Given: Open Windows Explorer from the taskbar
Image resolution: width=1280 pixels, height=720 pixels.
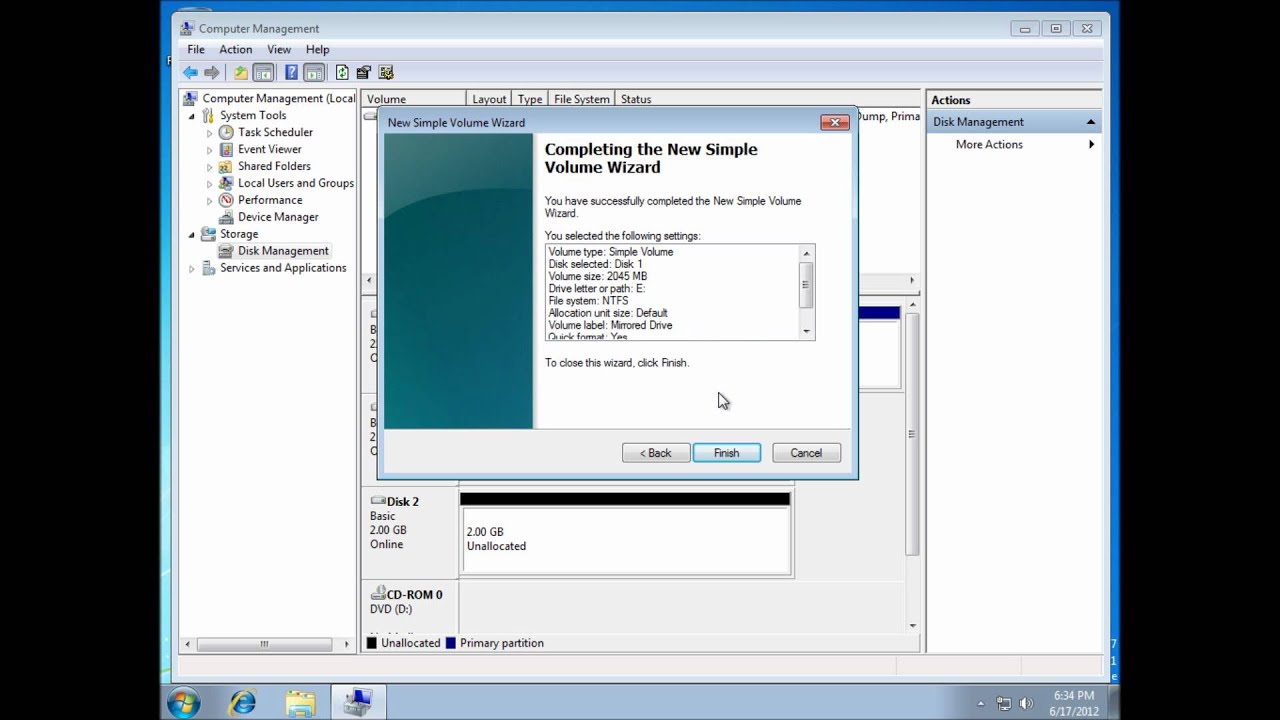Looking at the screenshot, I should (300, 703).
